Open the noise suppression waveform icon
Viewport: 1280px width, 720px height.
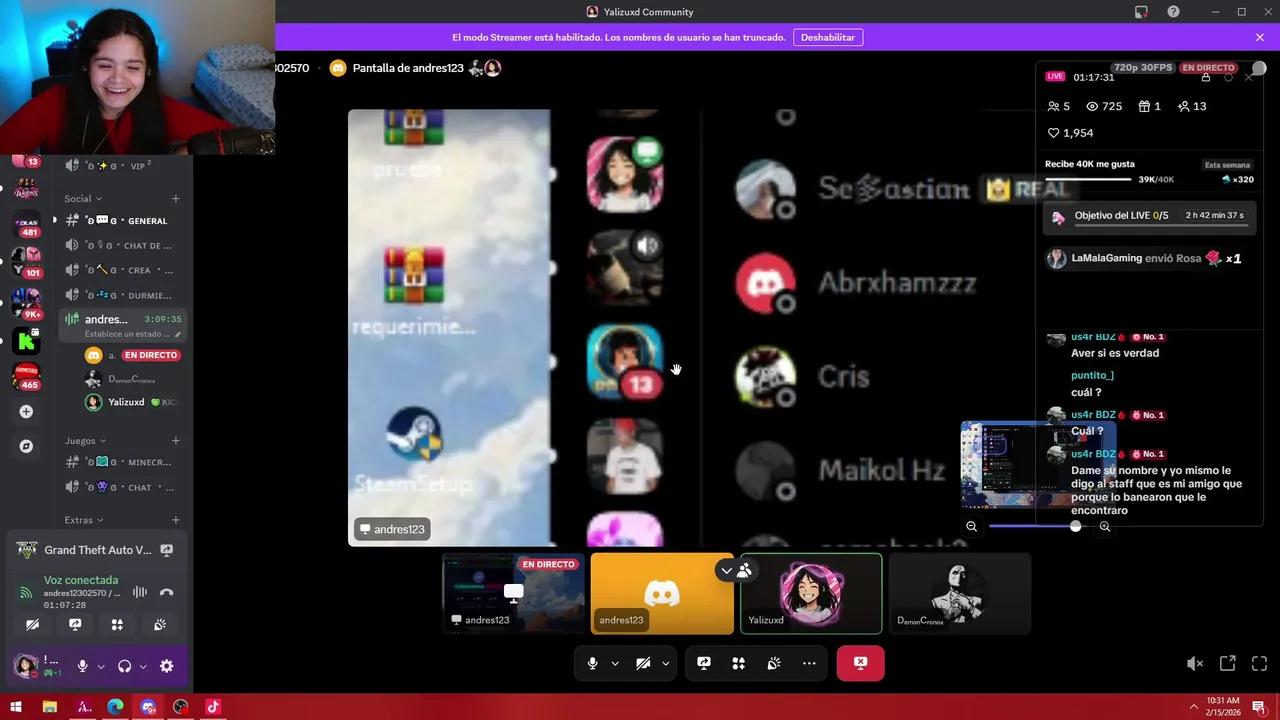click(x=140, y=592)
